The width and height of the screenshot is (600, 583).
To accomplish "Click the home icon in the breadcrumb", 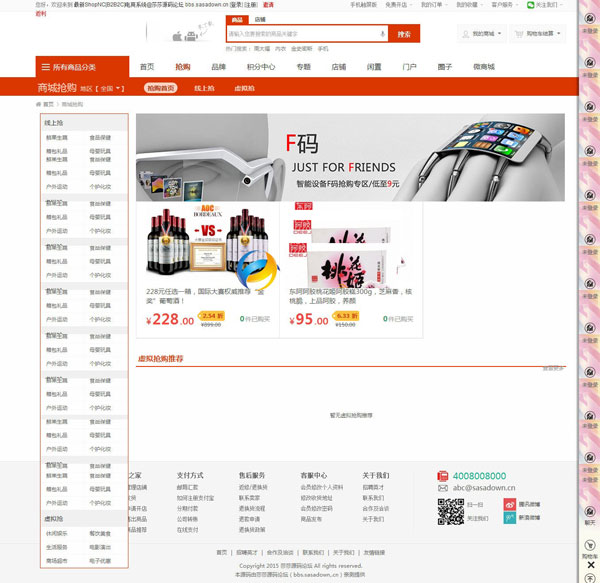I will pyautogui.click(x=38, y=104).
